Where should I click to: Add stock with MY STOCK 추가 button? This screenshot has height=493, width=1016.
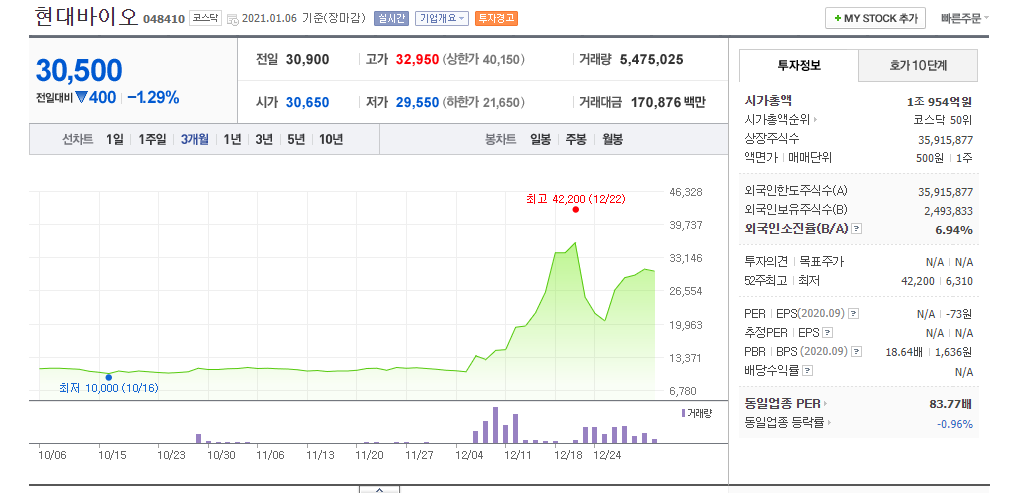[x=875, y=18]
